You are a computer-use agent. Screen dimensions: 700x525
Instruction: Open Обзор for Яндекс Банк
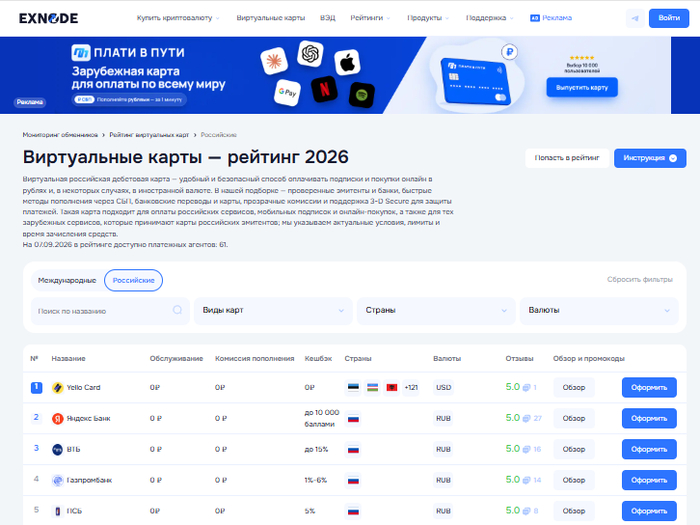point(574,418)
